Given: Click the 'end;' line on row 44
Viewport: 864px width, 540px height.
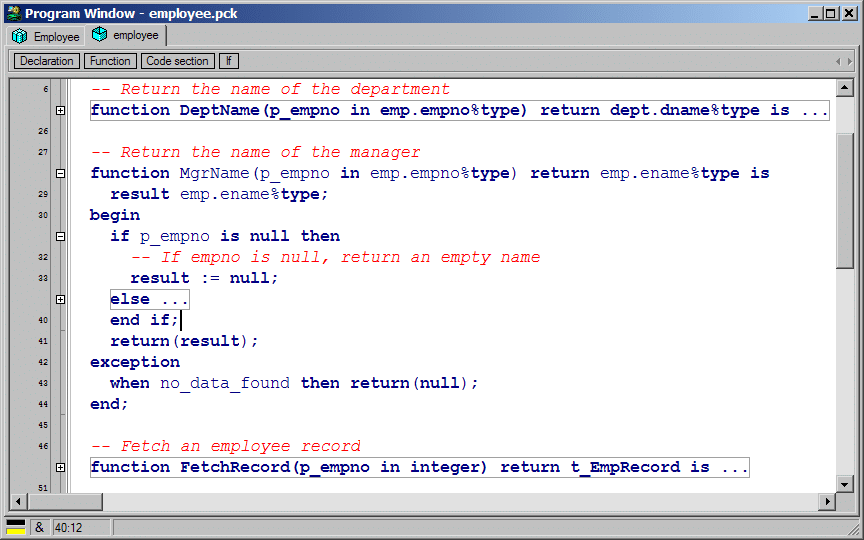Looking at the screenshot, I should point(109,404).
